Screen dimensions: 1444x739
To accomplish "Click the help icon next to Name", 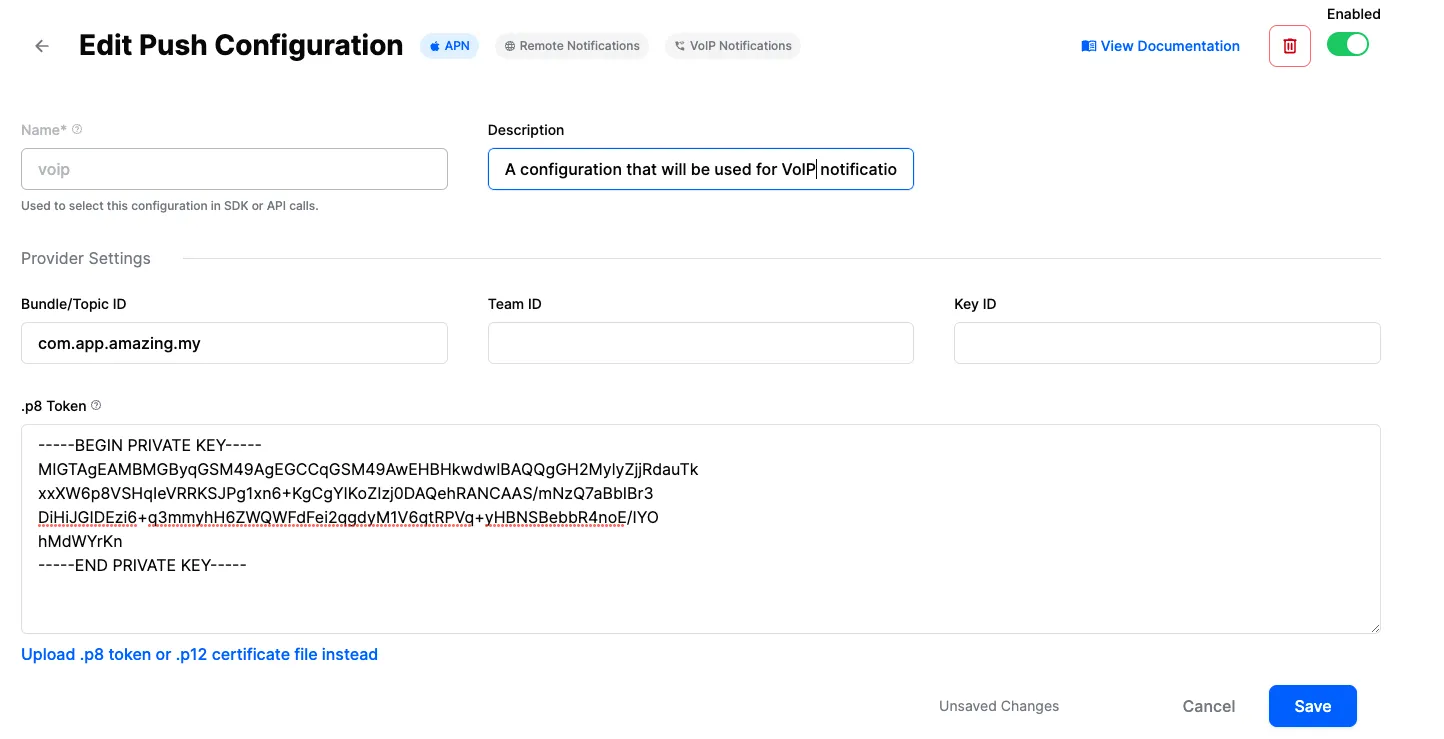I will click(78, 128).
